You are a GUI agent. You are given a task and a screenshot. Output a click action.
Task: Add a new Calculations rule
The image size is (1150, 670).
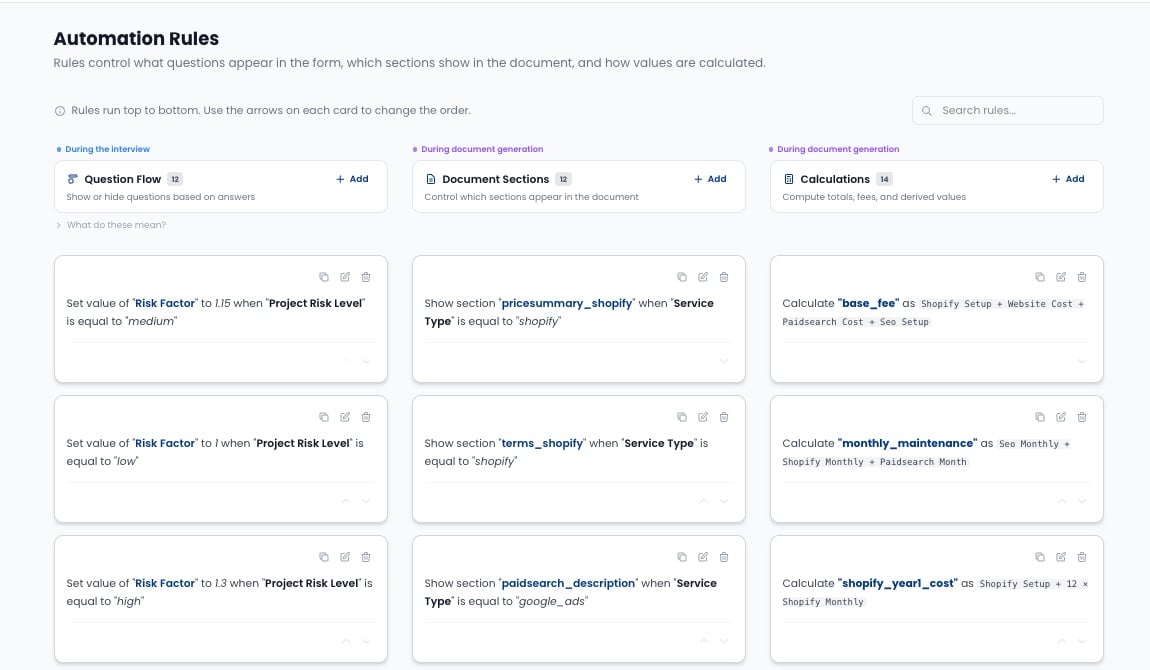click(x=1068, y=179)
